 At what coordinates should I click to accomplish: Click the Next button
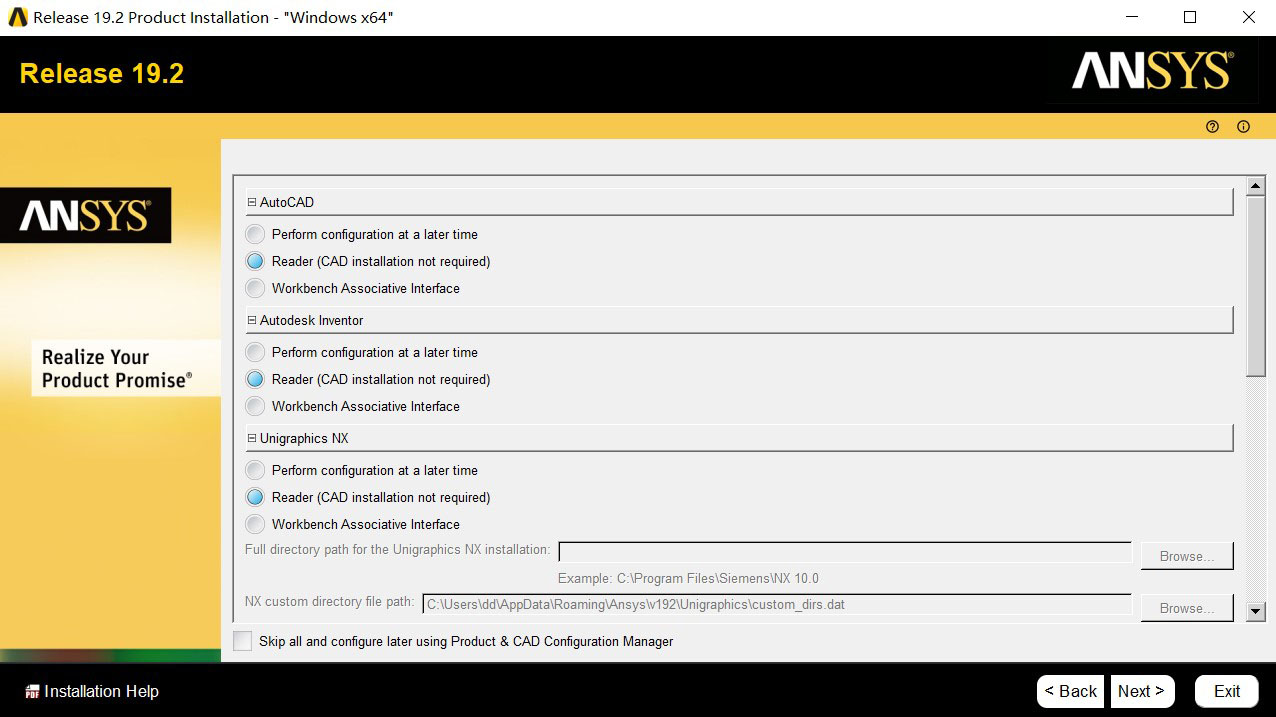1141,691
